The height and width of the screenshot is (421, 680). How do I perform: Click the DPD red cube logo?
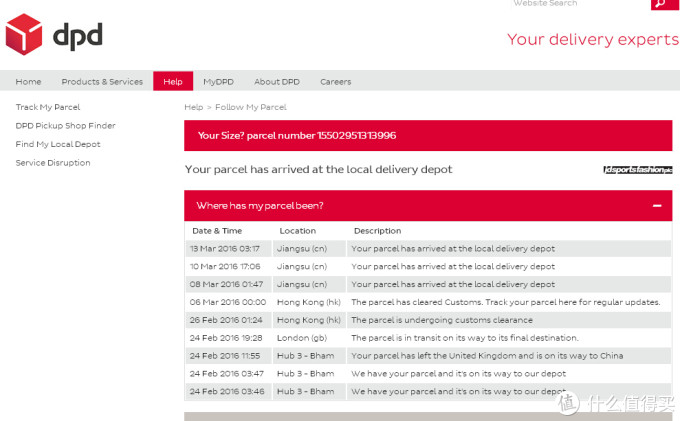(x=23, y=34)
